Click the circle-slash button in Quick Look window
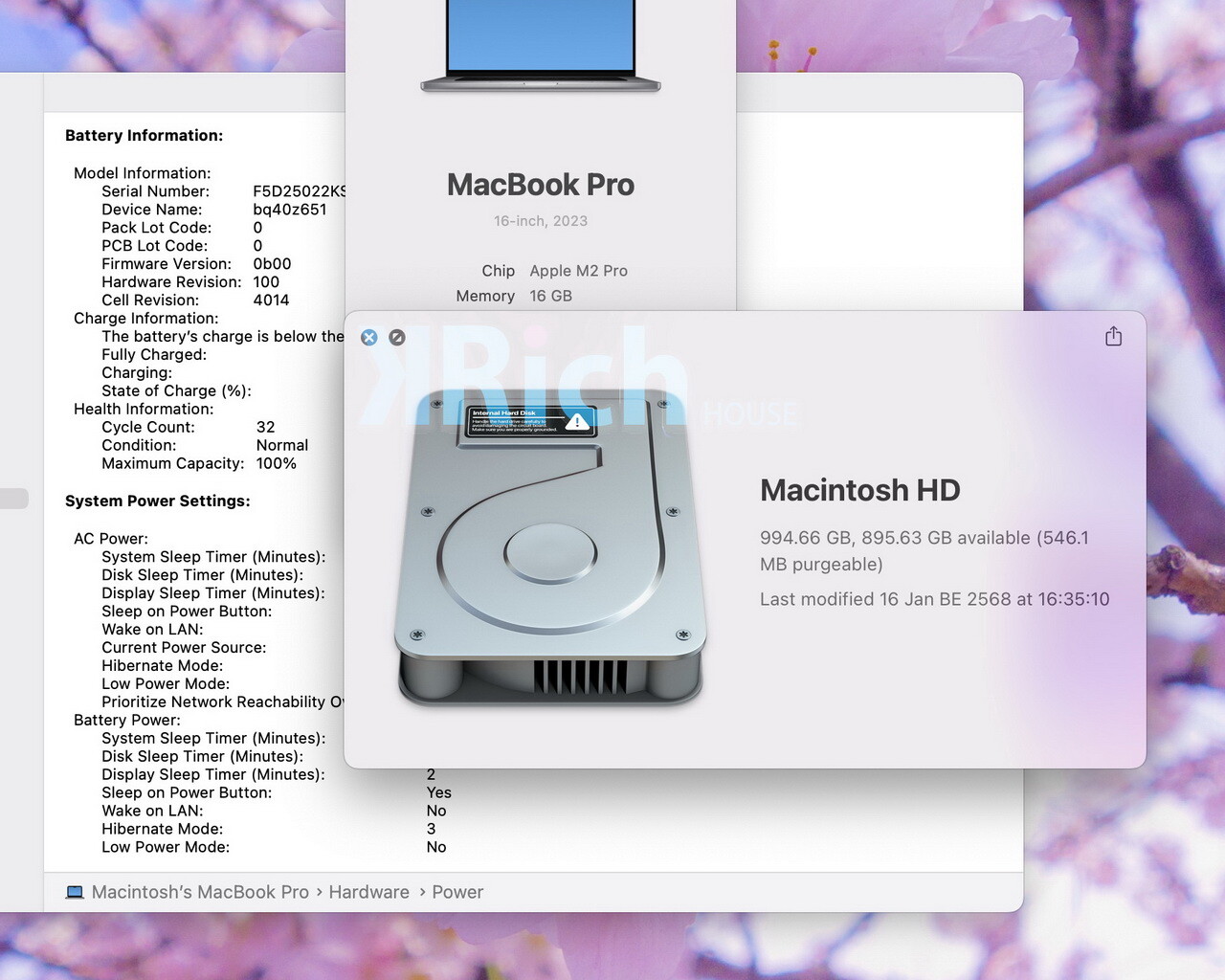Image resolution: width=1225 pixels, height=980 pixels. tap(397, 337)
